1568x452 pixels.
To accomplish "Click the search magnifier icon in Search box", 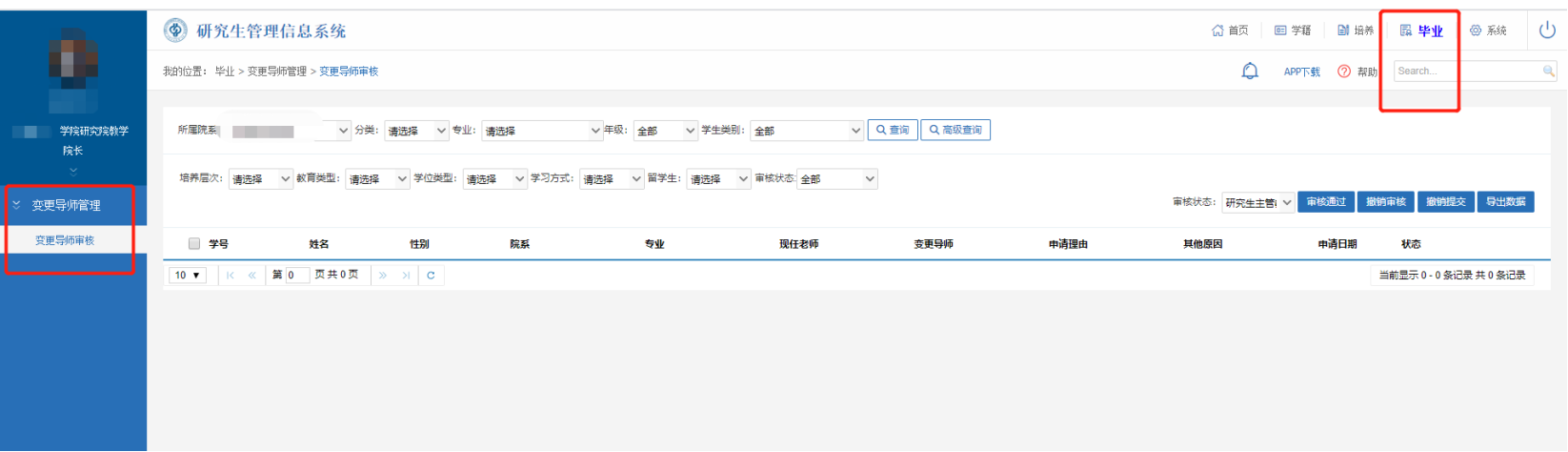I will 1549,72.
